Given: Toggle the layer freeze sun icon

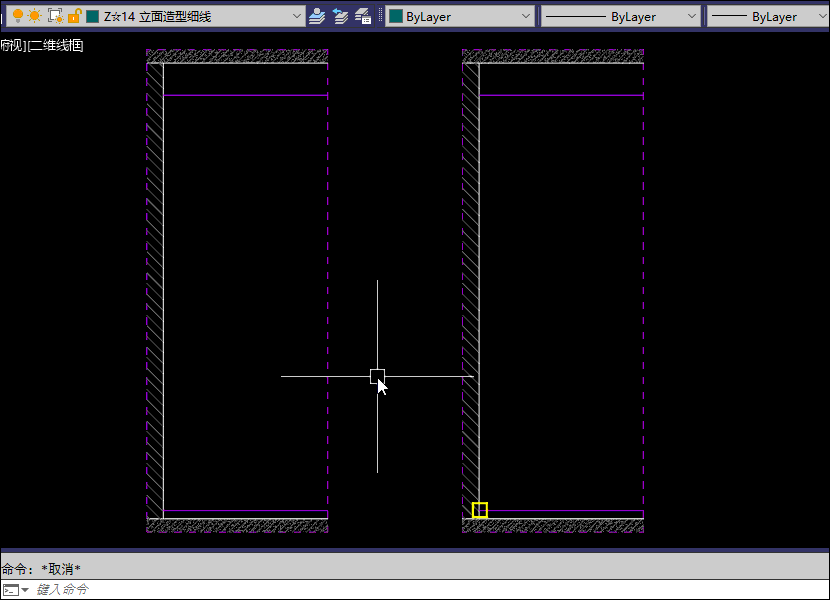Looking at the screenshot, I should (x=35, y=16).
